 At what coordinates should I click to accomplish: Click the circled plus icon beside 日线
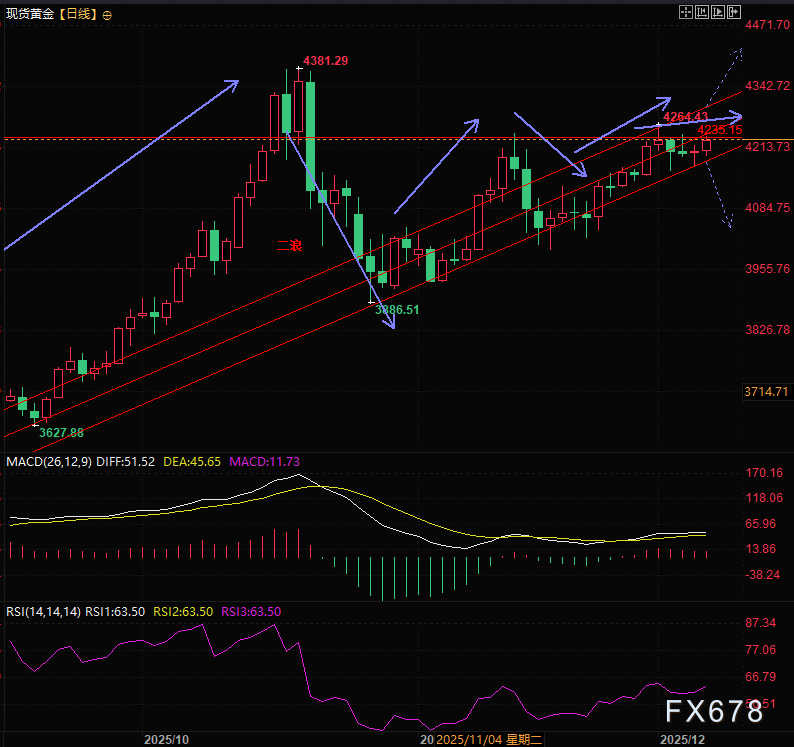pyautogui.click(x=107, y=15)
